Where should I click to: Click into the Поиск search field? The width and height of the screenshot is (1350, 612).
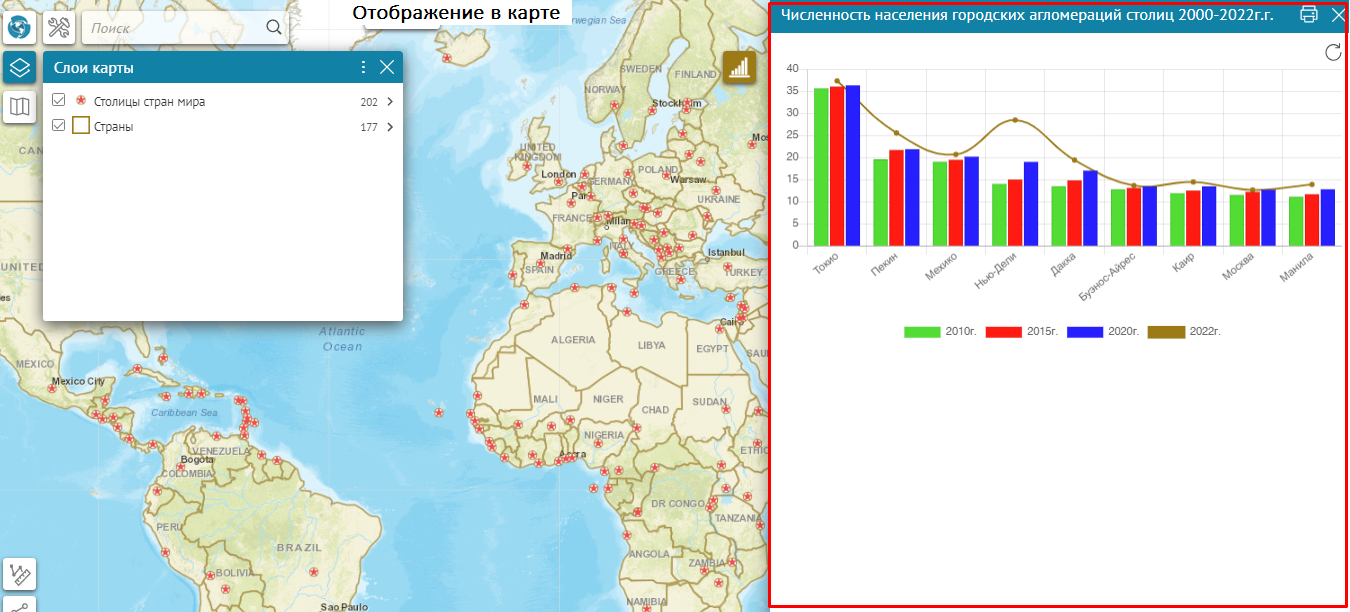175,28
